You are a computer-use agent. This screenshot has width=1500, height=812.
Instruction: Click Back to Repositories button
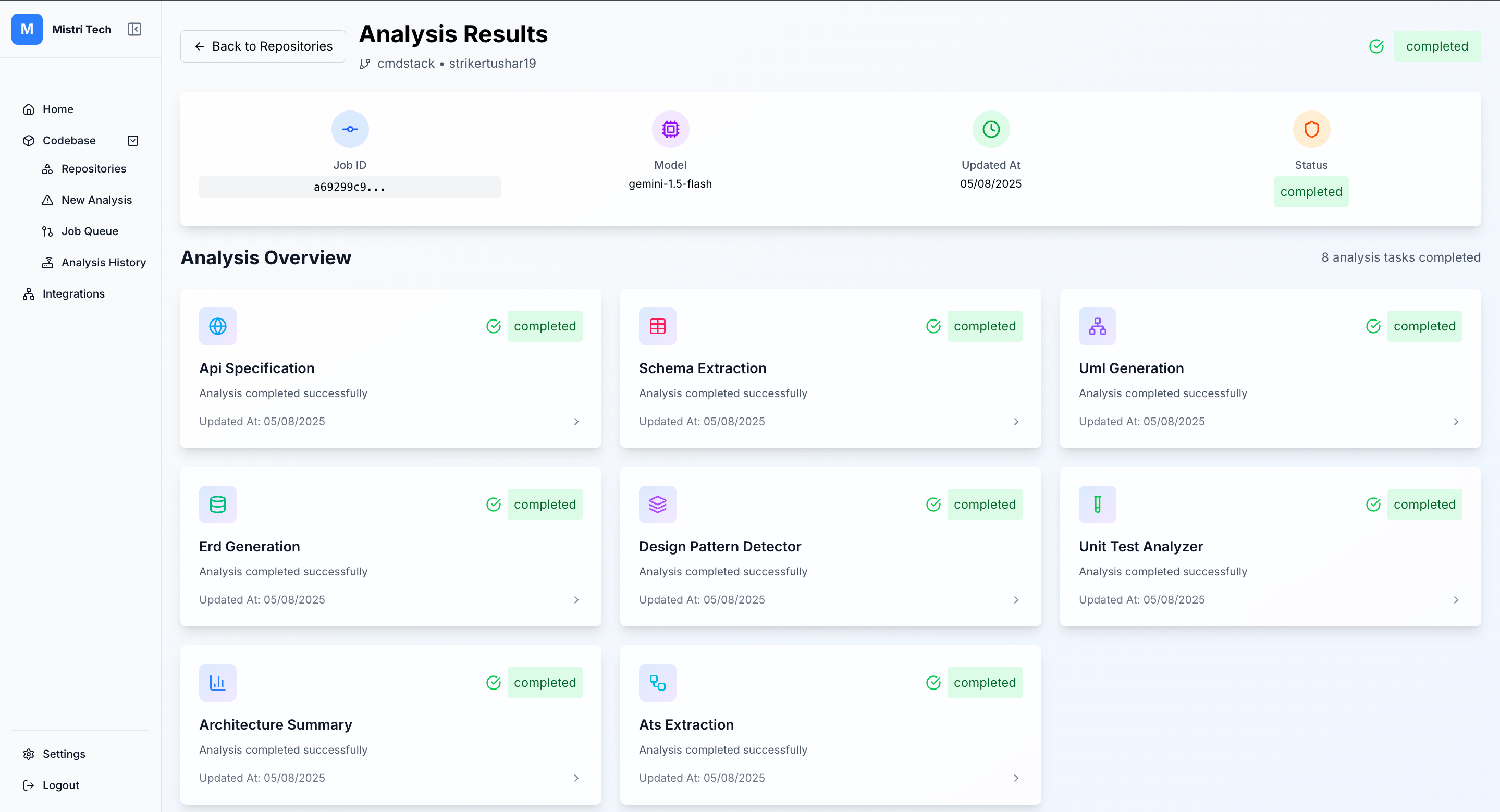point(263,46)
